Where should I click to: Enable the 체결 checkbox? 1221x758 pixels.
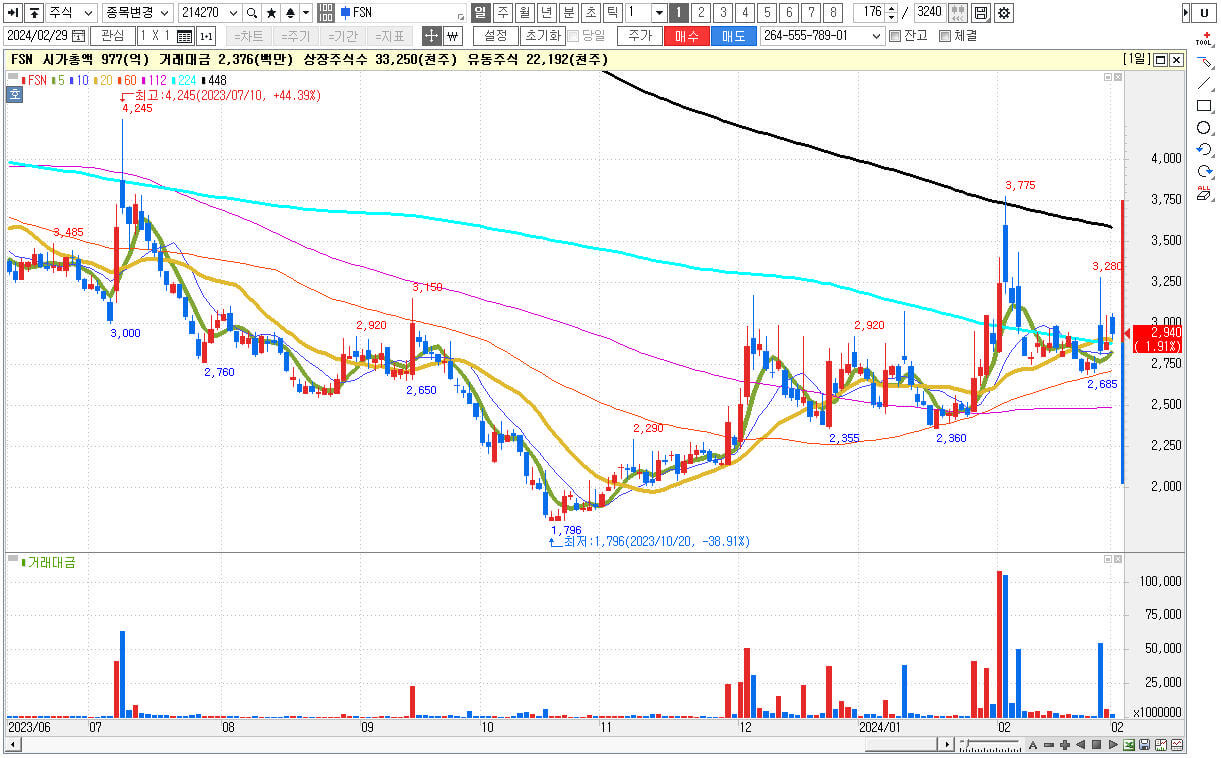(944, 35)
